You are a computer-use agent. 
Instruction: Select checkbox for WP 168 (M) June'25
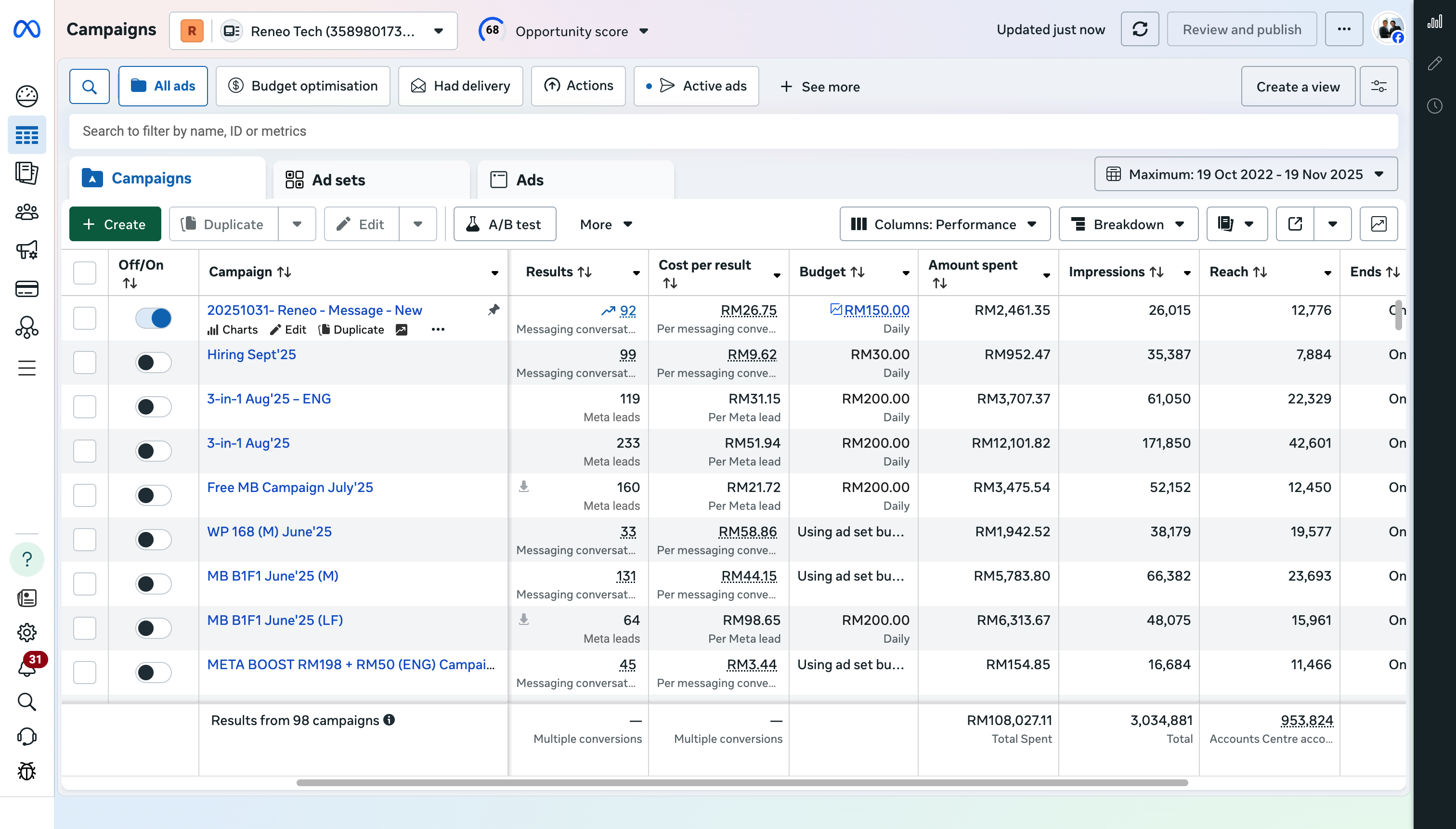pos(85,539)
